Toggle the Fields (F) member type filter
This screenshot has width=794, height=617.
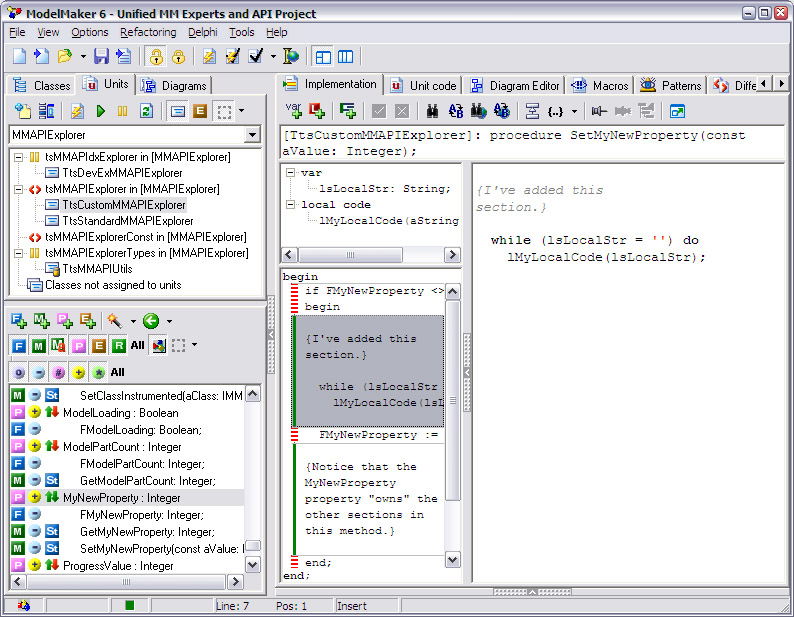[19, 346]
